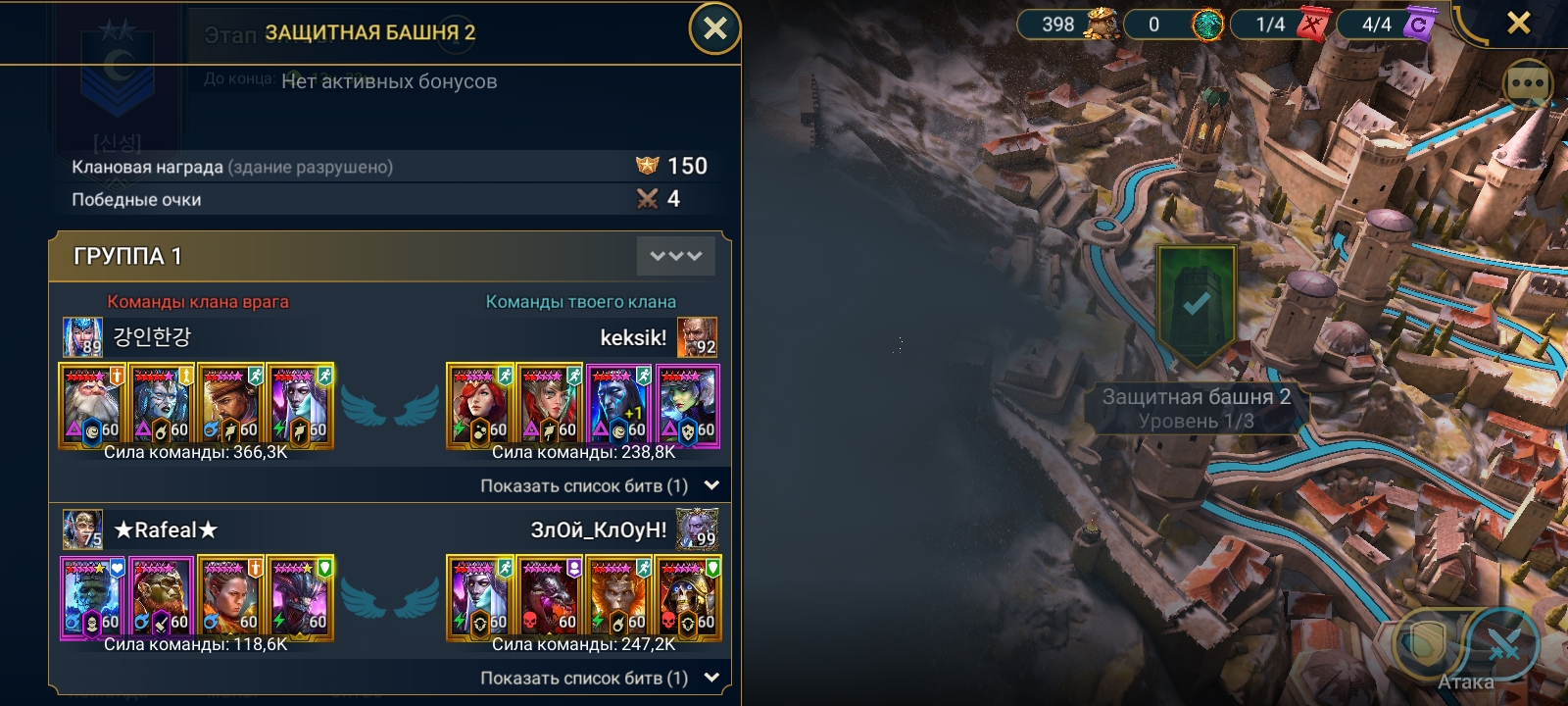Close the Защитная башня 2 panel
1568x706 pixels.
715,28
